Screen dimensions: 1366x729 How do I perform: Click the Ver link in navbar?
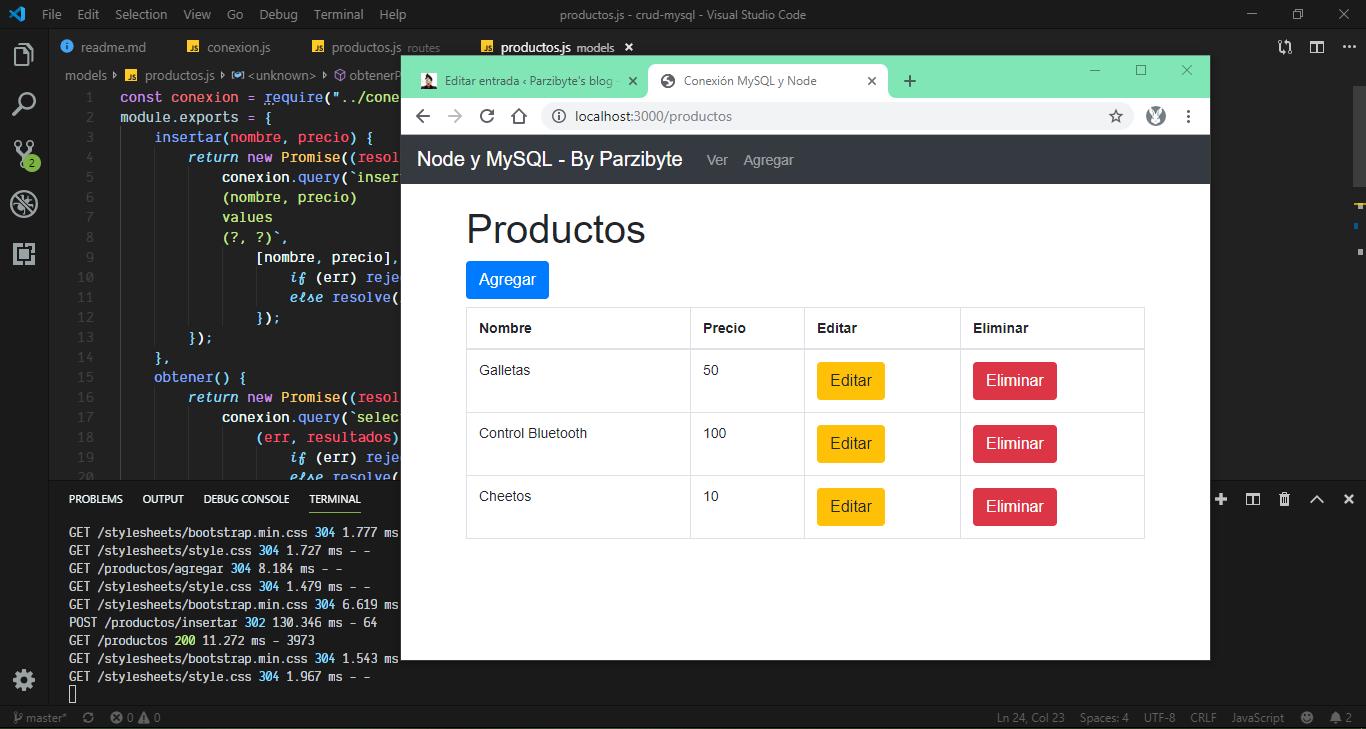[x=717, y=160]
